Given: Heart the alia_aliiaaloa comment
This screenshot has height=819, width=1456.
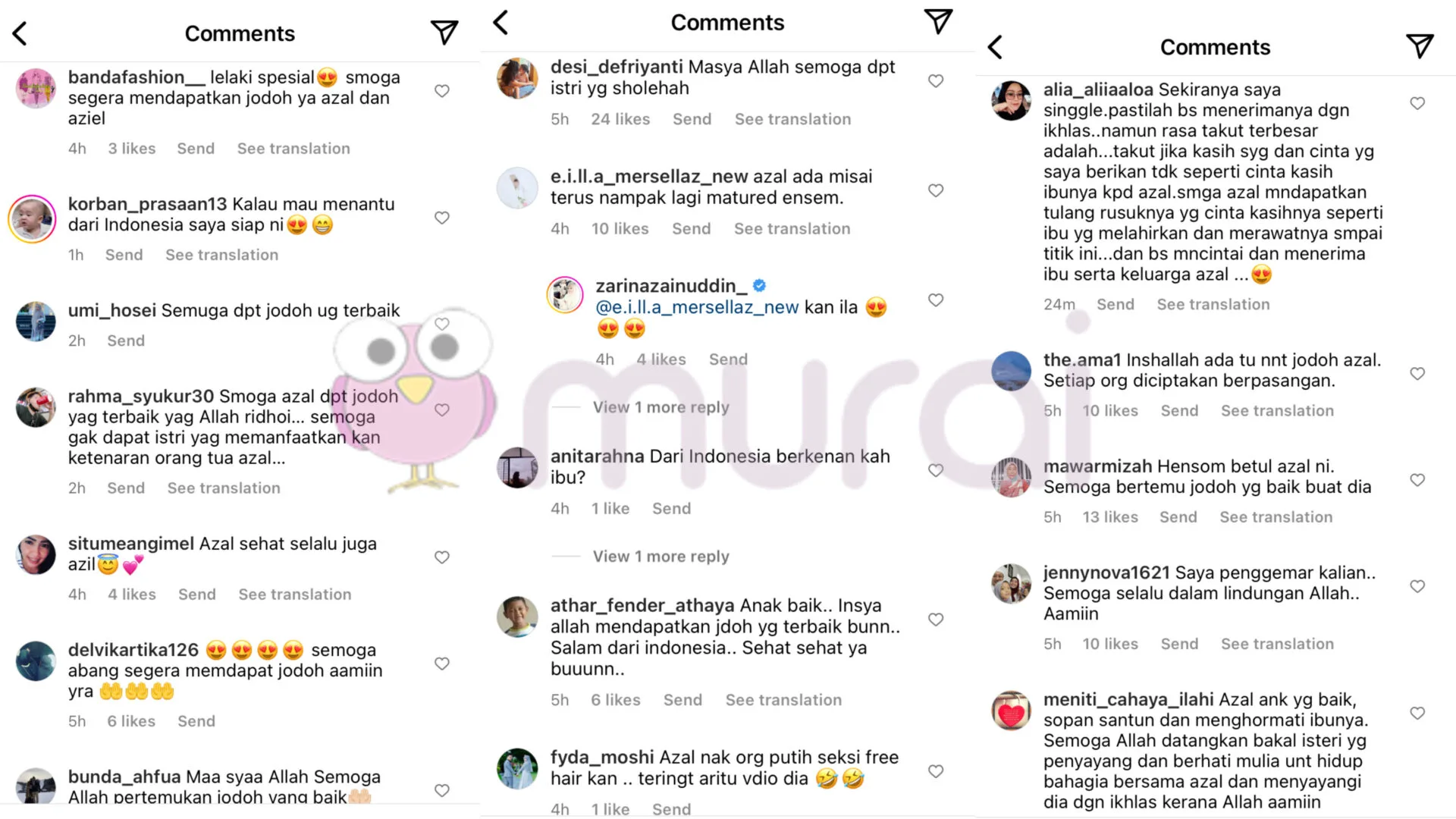Looking at the screenshot, I should coord(1417,103).
